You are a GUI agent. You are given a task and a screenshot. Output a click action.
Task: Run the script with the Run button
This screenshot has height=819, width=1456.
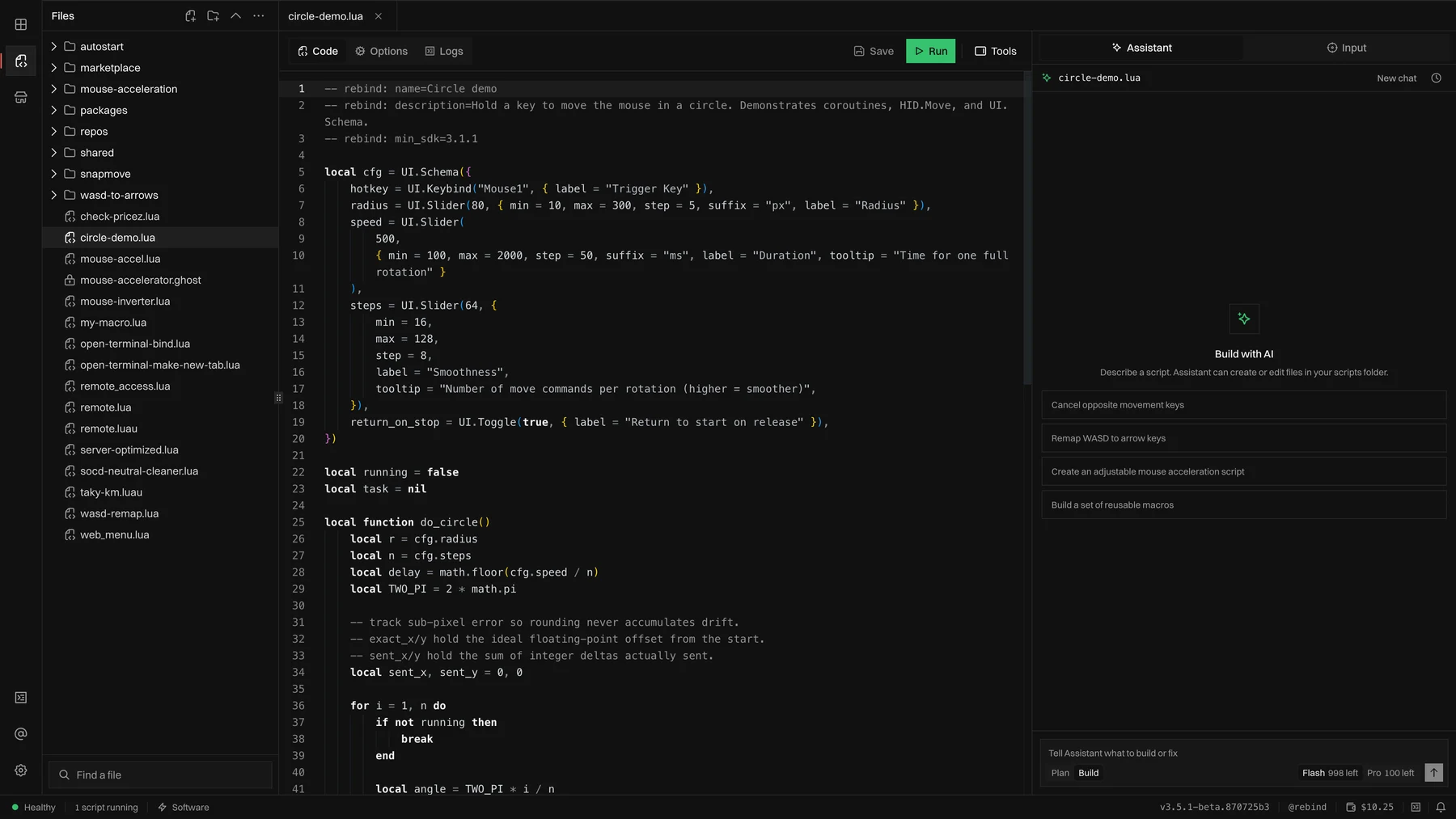(930, 51)
